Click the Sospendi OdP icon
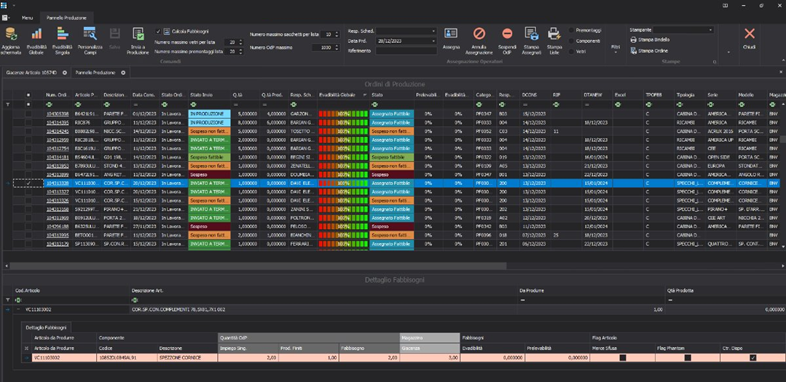 coord(507,34)
